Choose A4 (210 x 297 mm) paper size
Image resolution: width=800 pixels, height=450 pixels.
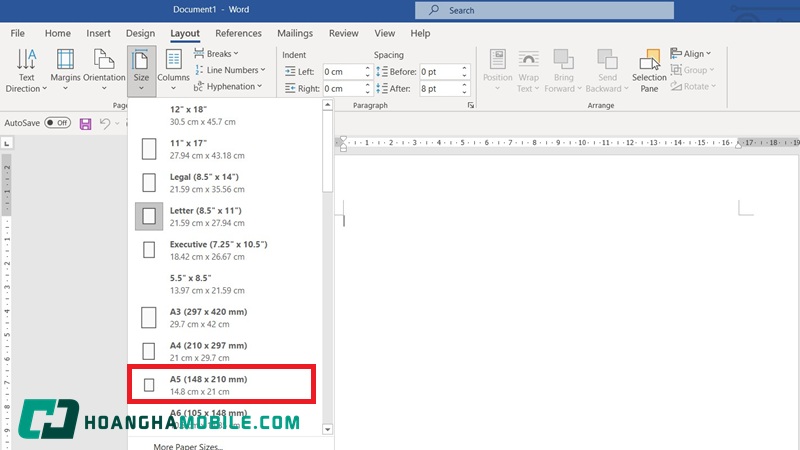(x=220, y=351)
